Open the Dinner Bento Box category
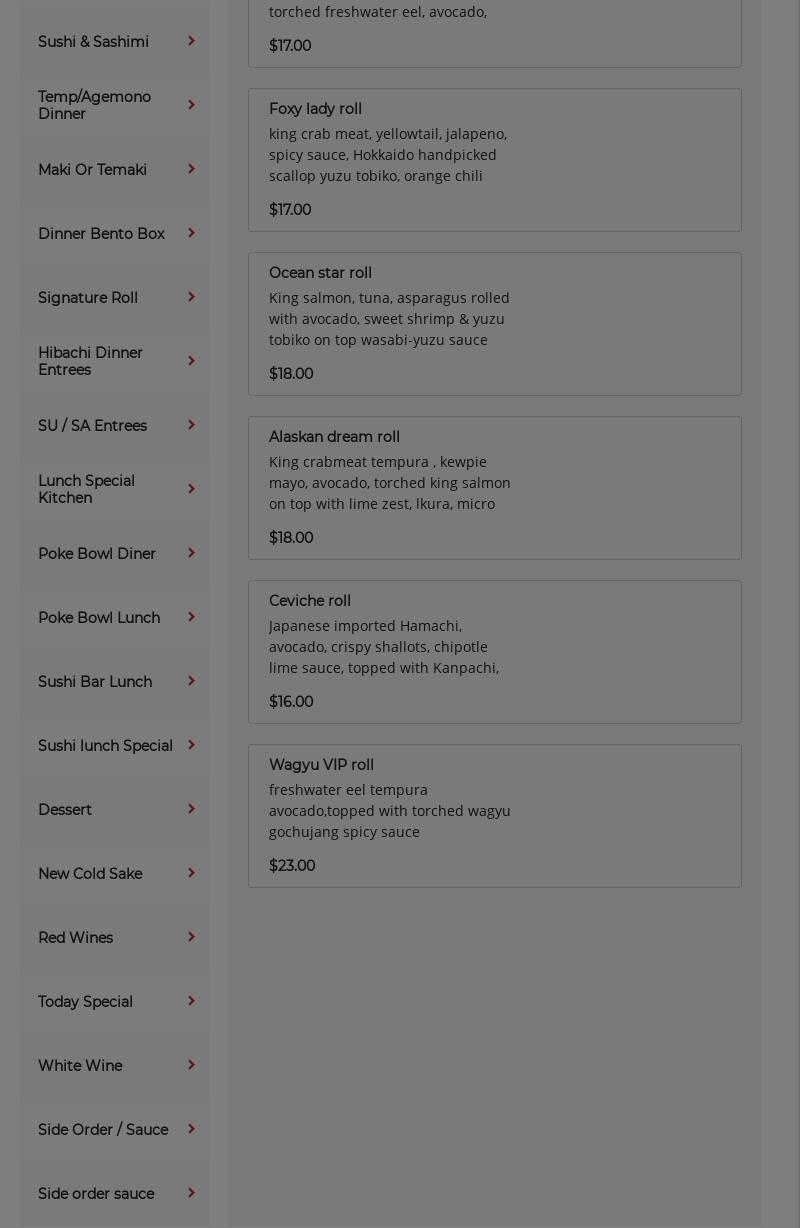The height and width of the screenshot is (1228, 800). click(101, 234)
